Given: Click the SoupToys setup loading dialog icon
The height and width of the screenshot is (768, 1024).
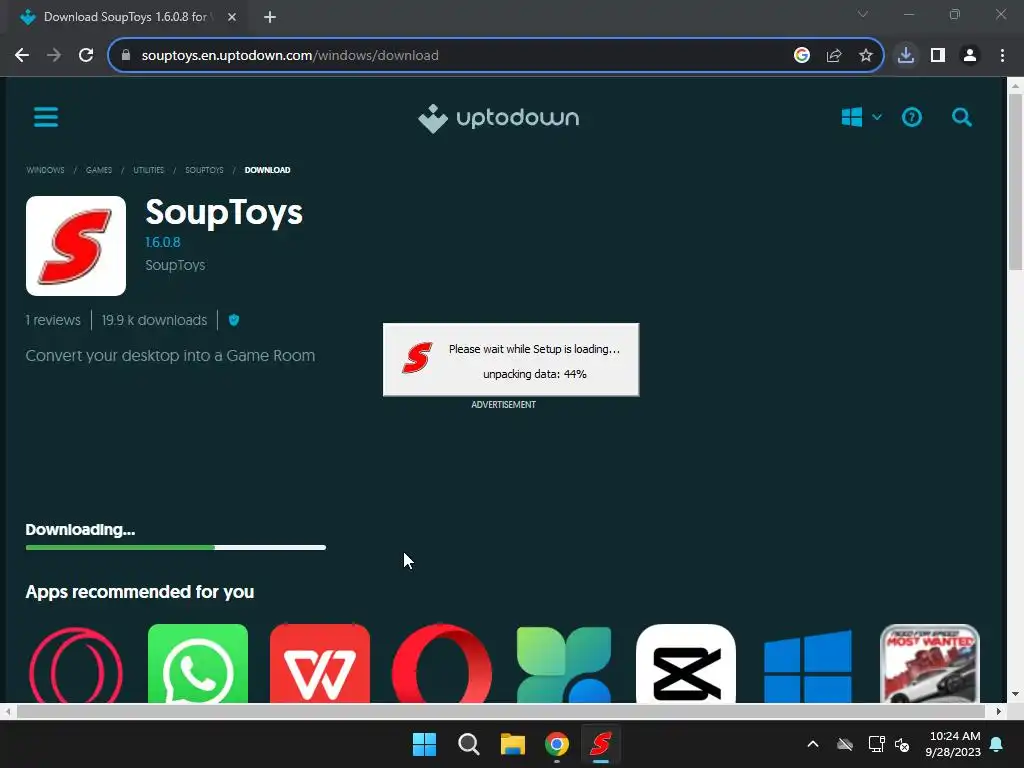Looking at the screenshot, I should (x=417, y=358).
